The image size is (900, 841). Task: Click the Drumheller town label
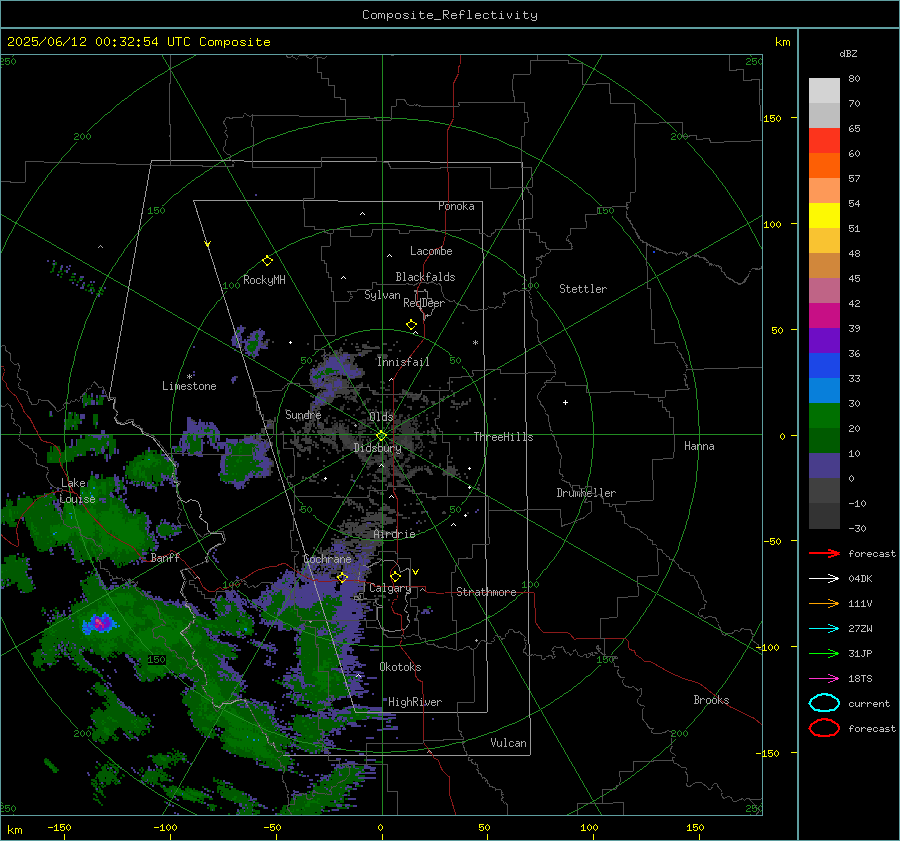[586, 493]
